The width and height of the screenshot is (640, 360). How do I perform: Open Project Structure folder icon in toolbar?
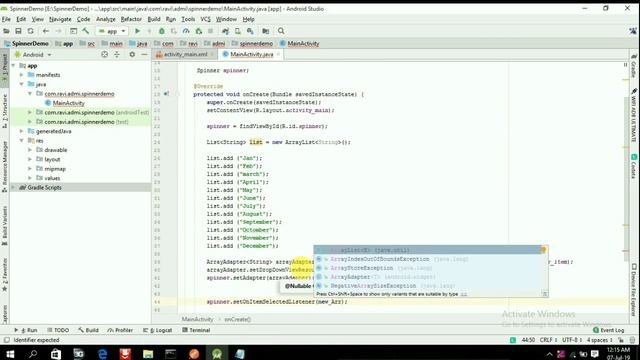click(x=266, y=31)
